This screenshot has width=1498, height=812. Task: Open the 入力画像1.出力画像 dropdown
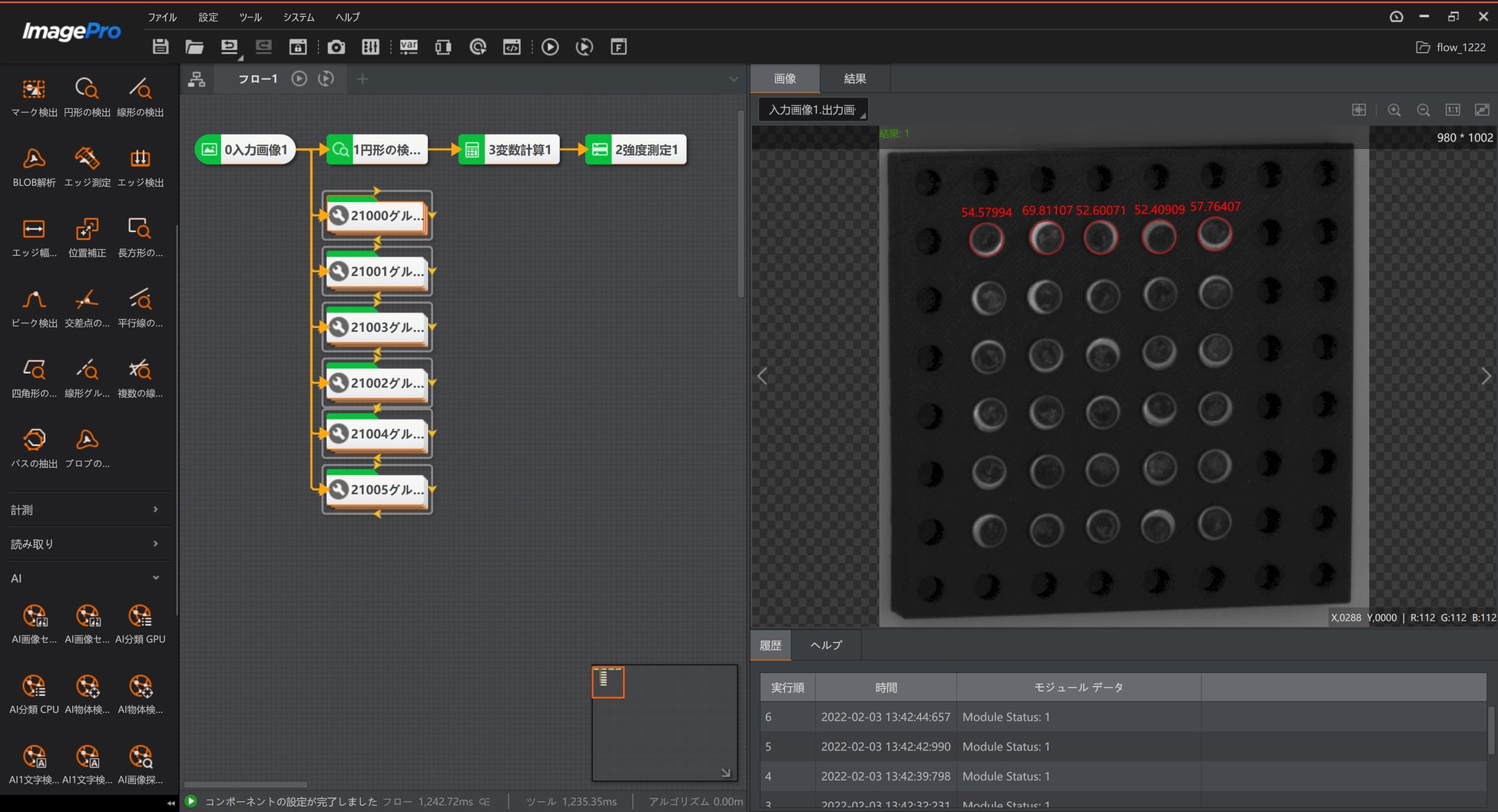[813, 110]
